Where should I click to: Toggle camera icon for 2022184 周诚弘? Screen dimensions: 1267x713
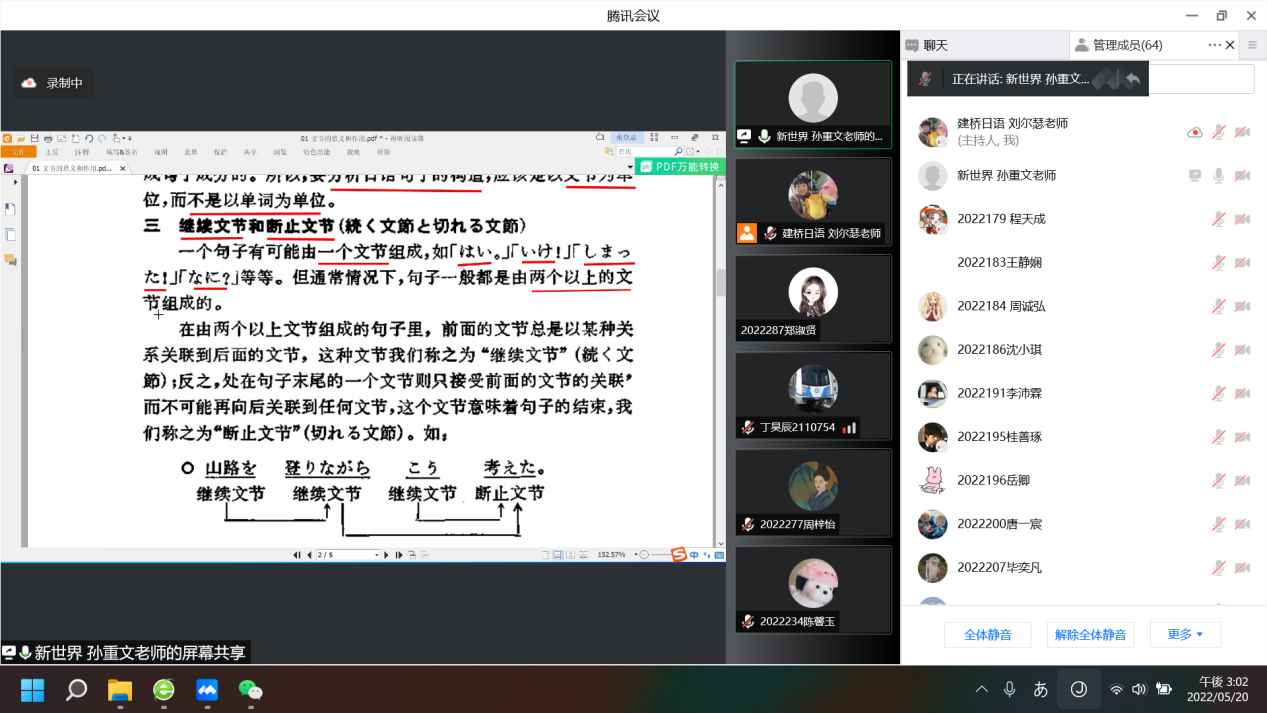click(1242, 306)
